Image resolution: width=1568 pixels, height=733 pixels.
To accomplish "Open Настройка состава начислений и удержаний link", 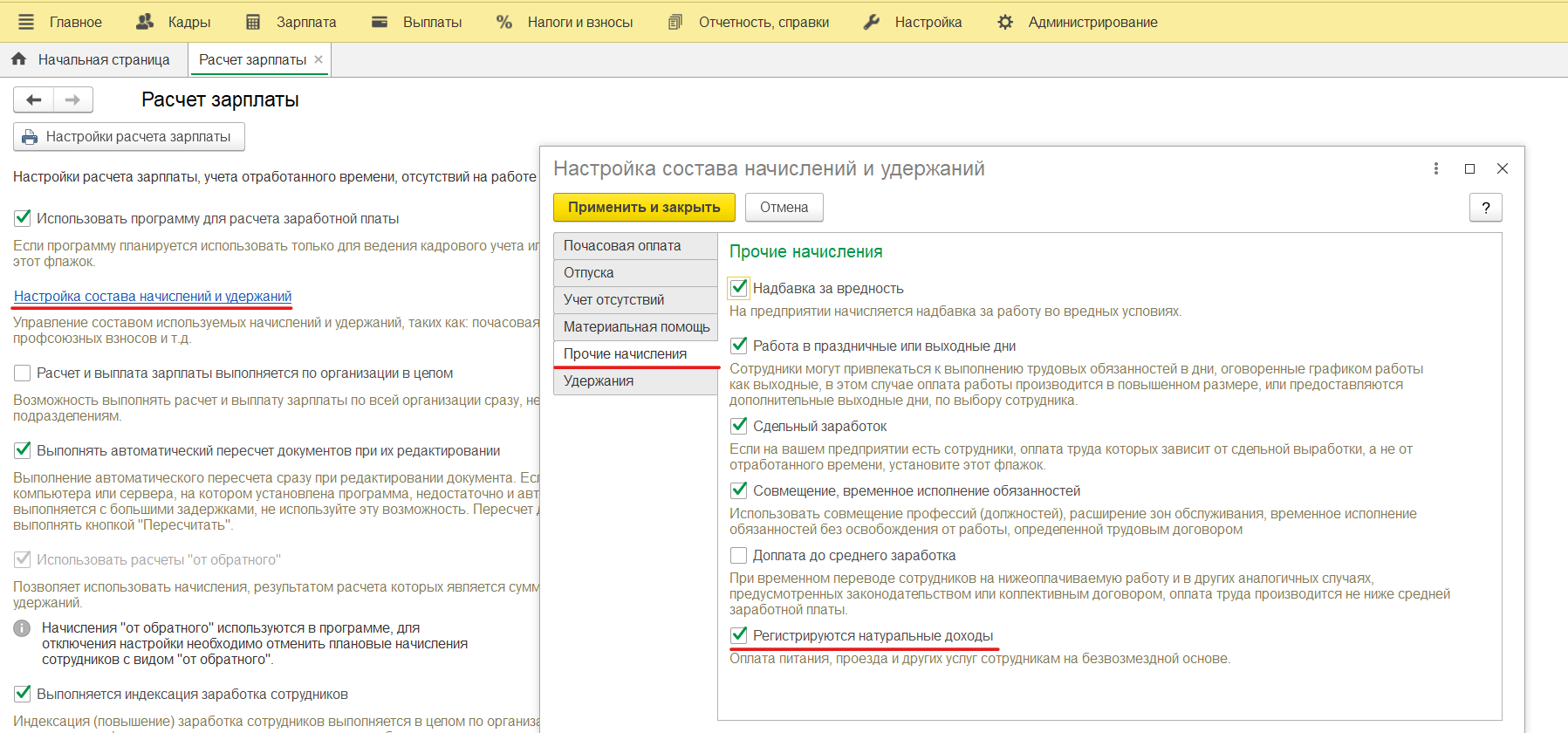I will pos(153,297).
